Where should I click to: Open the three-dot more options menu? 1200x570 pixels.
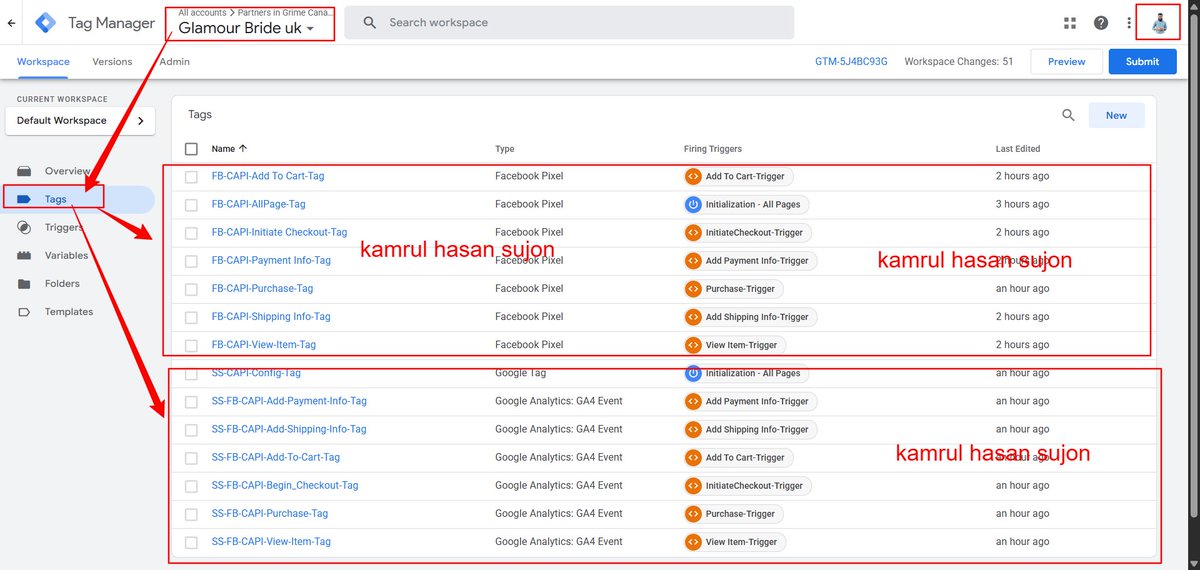click(1129, 23)
